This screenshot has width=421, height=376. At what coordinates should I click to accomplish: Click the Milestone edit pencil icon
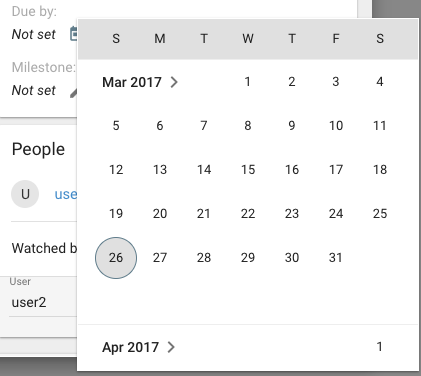(x=74, y=93)
